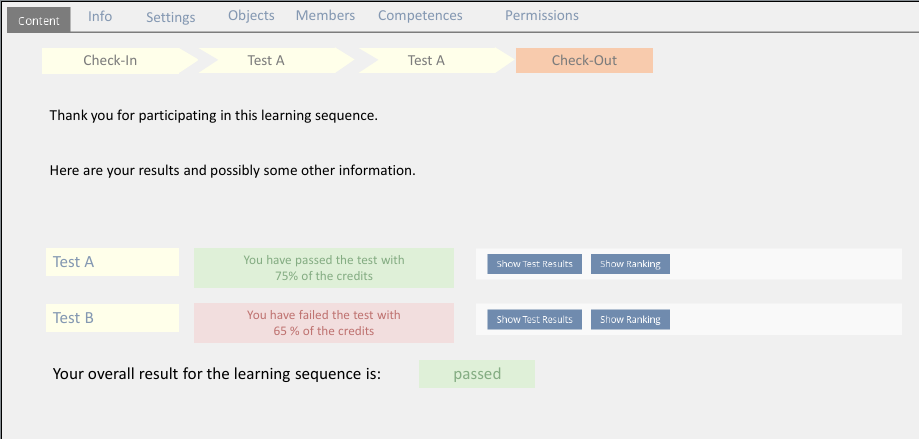Select the Members tab
Screen dimensions: 919x439
pos(325,16)
